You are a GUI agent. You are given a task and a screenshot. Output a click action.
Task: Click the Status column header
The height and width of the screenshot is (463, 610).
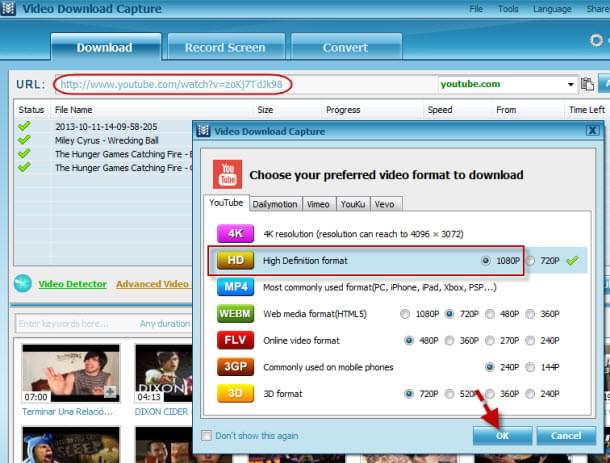[x=31, y=110]
